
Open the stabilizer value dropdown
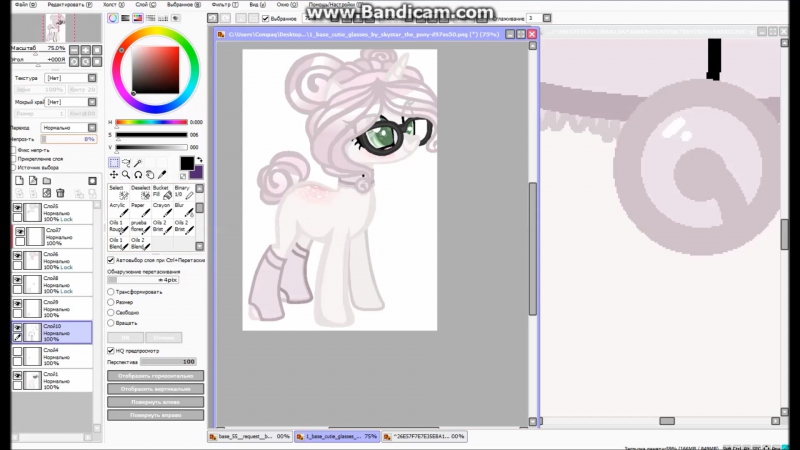click(x=547, y=18)
